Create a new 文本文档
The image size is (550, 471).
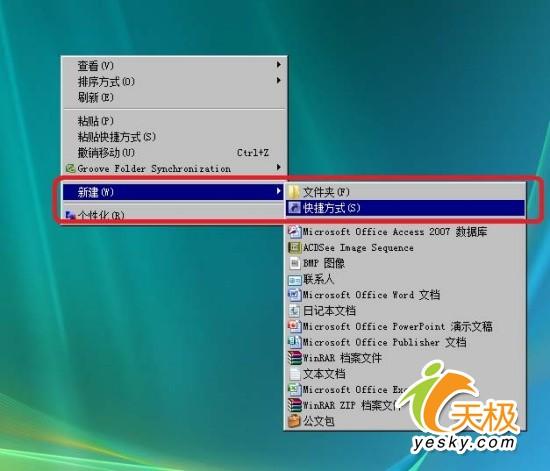(405, 374)
